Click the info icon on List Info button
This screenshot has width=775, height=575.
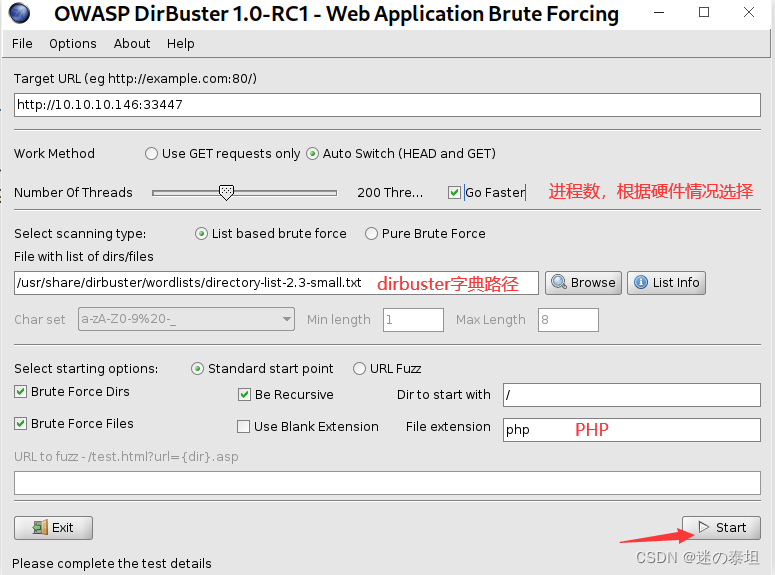click(641, 282)
